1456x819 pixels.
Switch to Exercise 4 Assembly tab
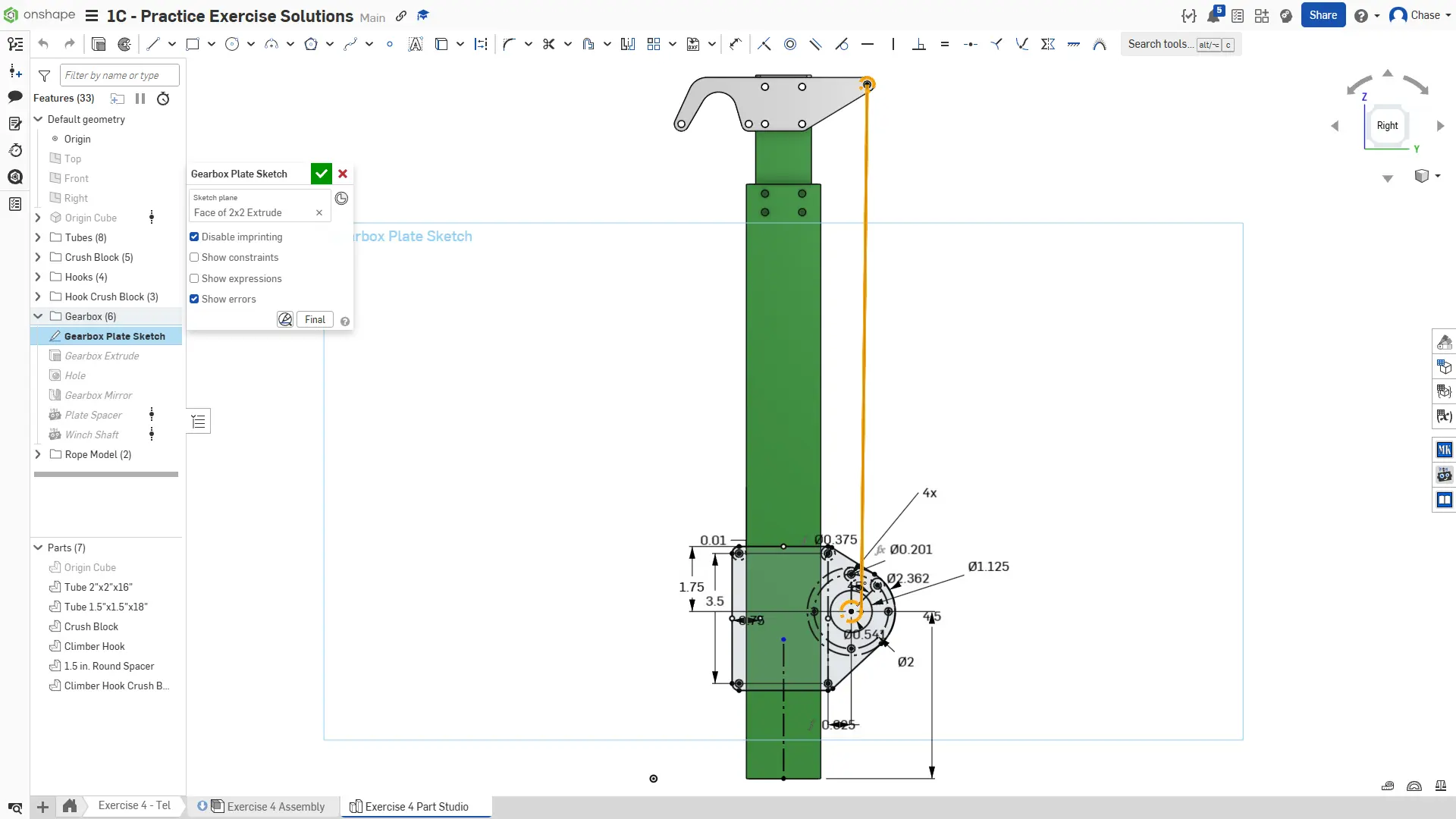tap(275, 806)
